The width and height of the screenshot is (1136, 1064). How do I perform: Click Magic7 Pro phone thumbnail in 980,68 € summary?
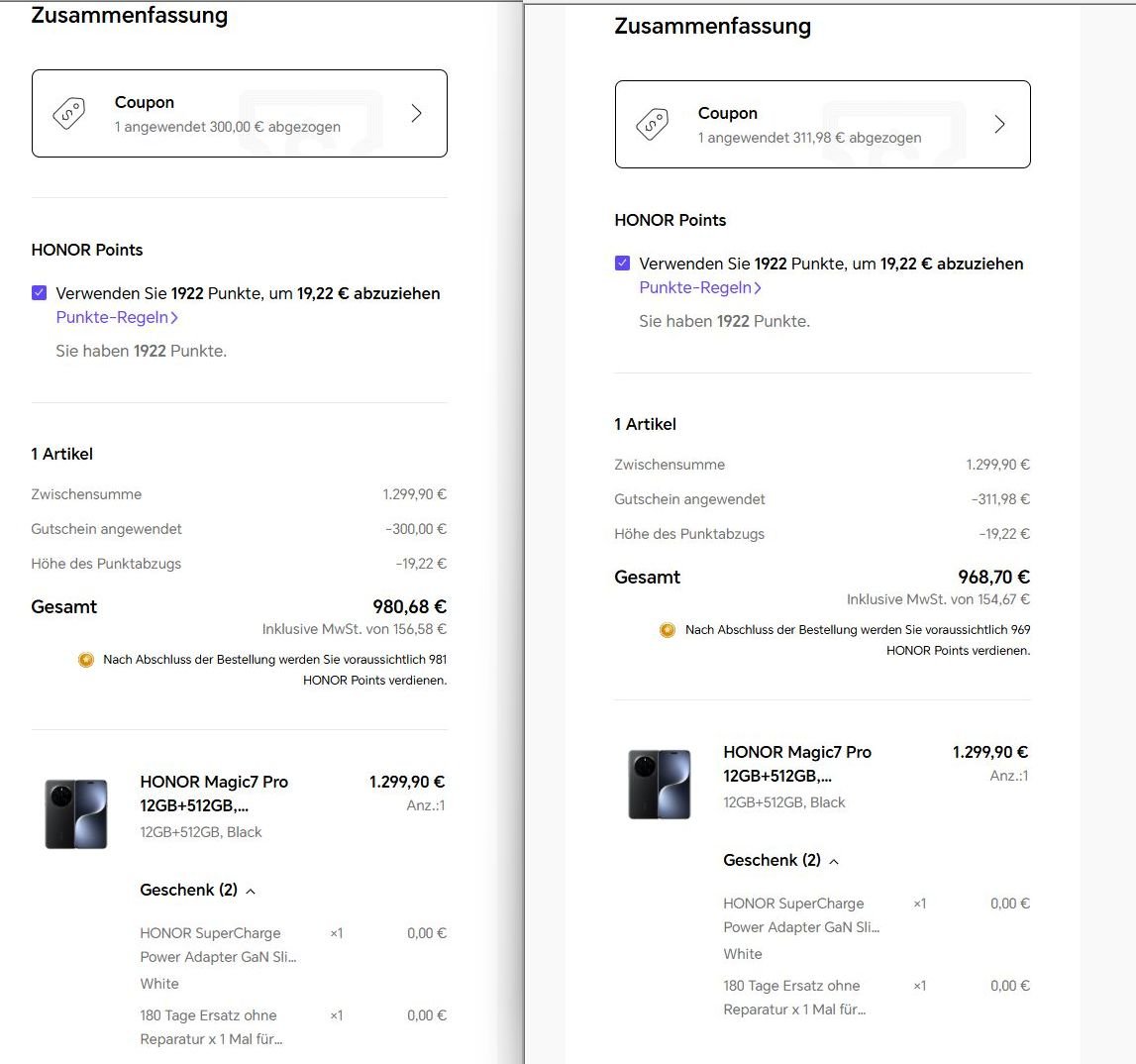(76, 813)
